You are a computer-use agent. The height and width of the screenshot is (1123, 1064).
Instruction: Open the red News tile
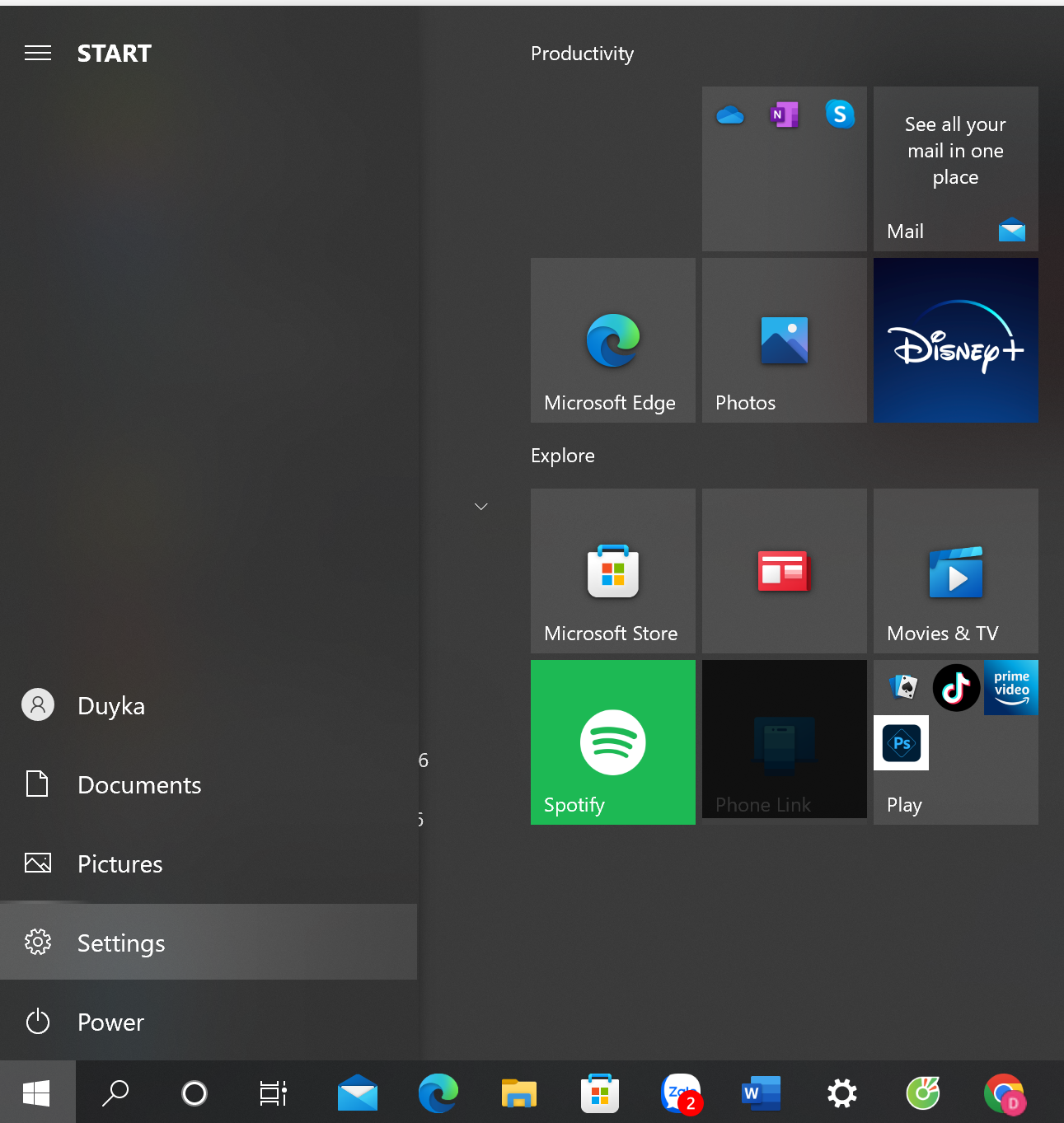[785, 571]
